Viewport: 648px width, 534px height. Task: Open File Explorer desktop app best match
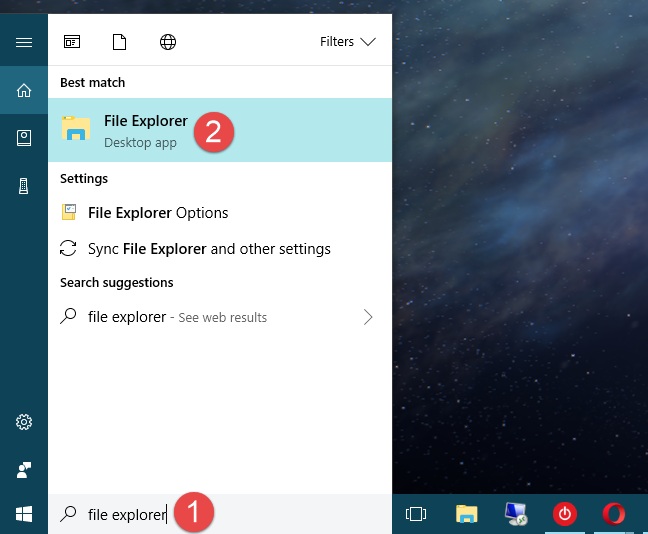tap(145, 130)
